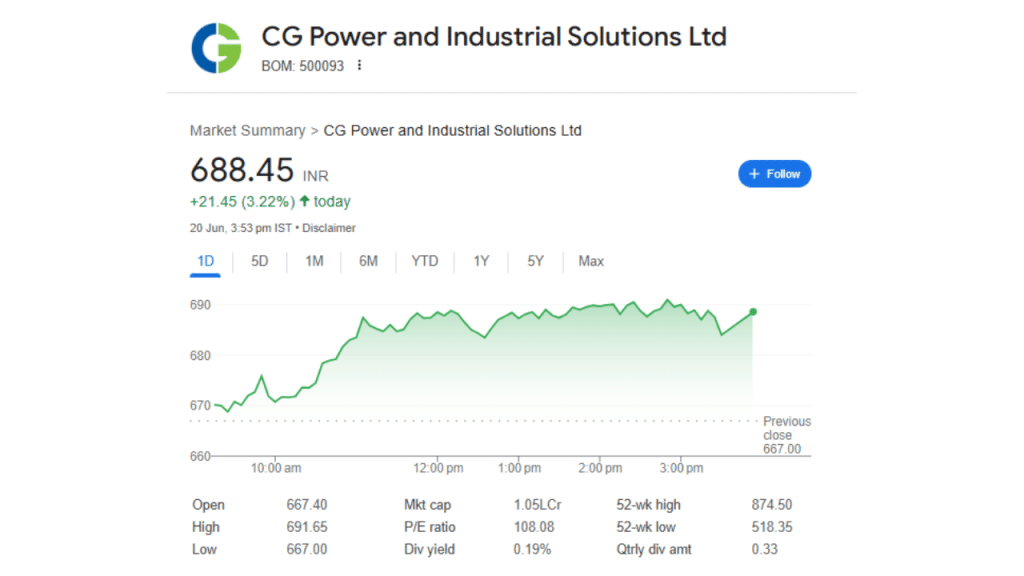Click the 688.45 INR price value
1024x576 pixels.
[x=259, y=170]
